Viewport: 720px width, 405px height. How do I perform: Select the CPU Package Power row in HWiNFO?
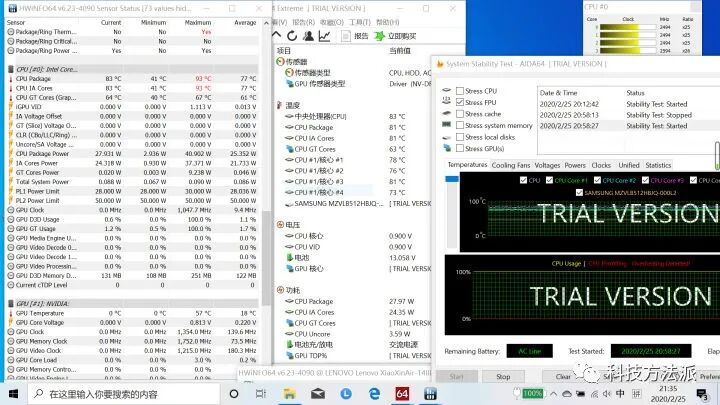133,154
